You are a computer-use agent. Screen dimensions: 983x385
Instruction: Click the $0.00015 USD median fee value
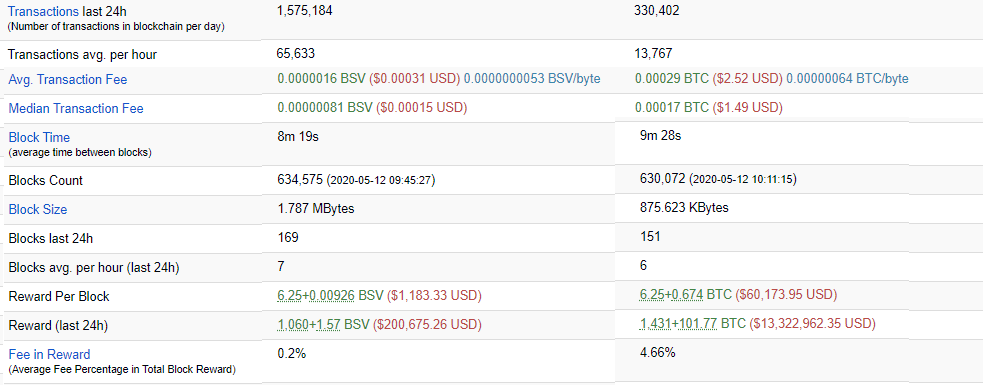tap(423, 108)
